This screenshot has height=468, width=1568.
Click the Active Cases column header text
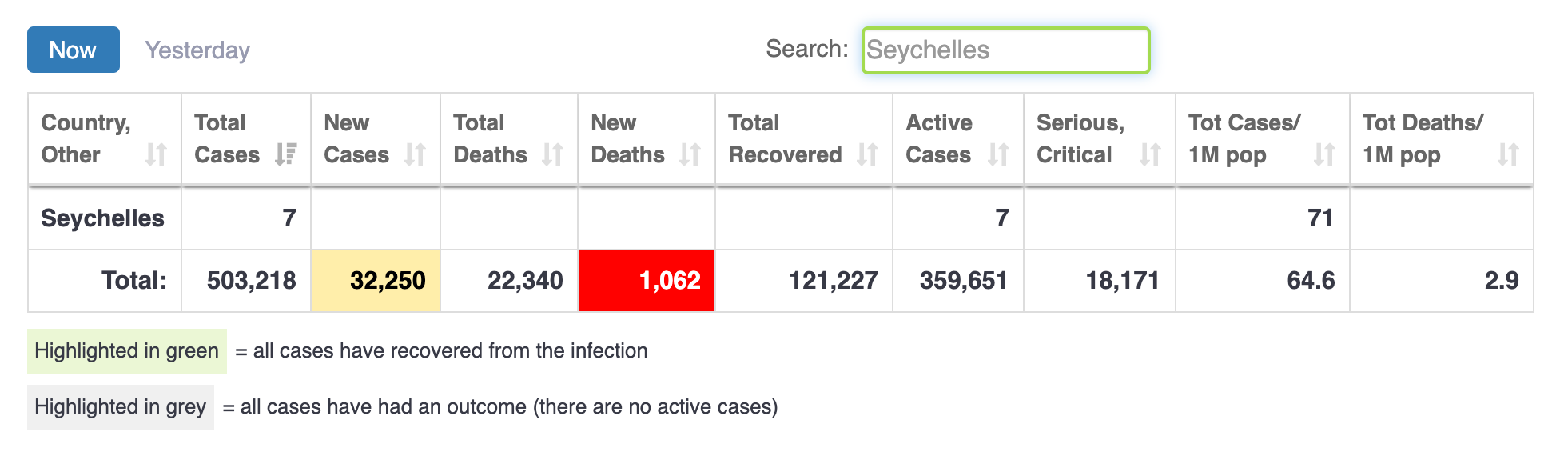click(938, 138)
